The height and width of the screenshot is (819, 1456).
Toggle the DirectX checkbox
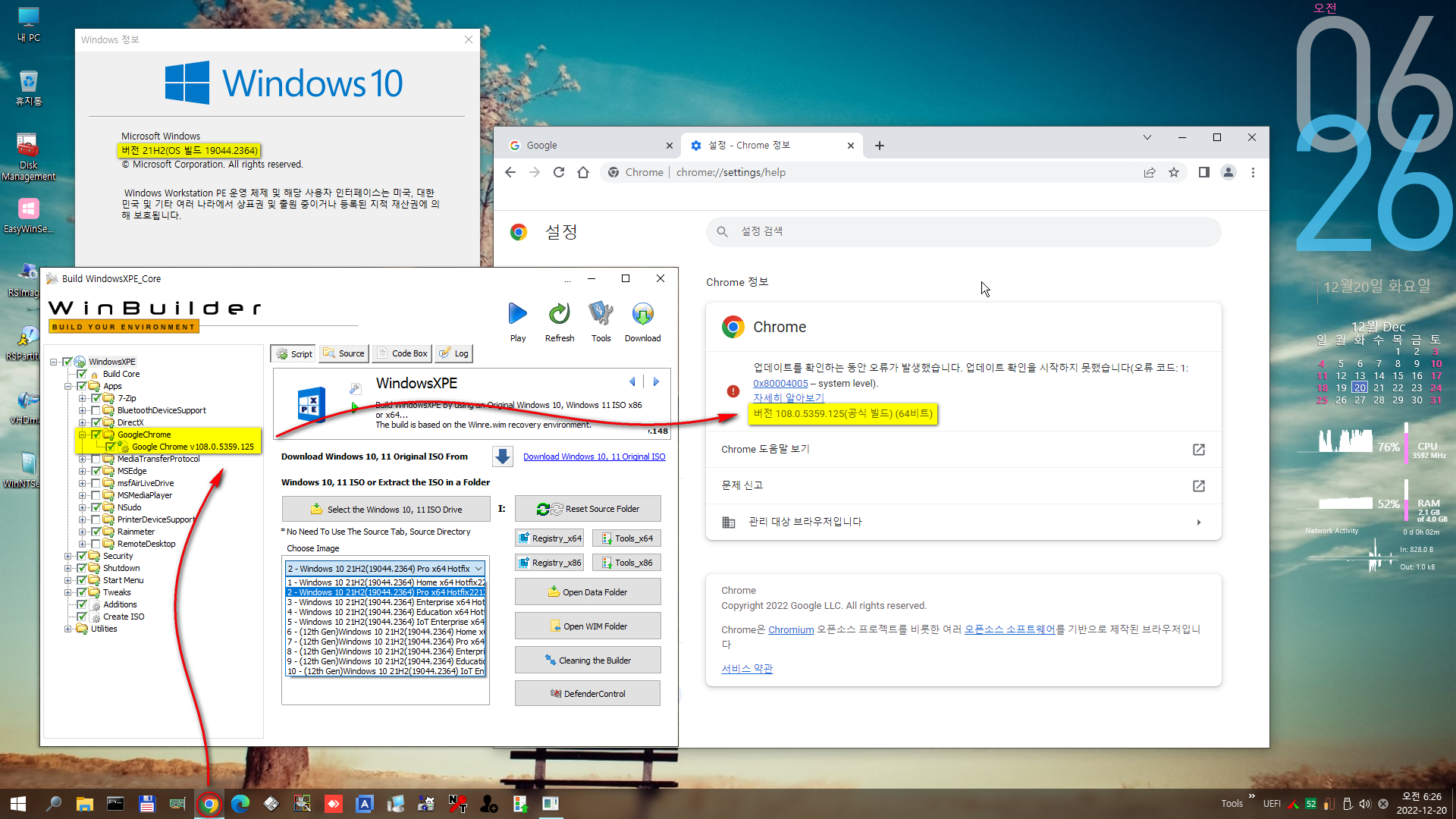point(96,422)
